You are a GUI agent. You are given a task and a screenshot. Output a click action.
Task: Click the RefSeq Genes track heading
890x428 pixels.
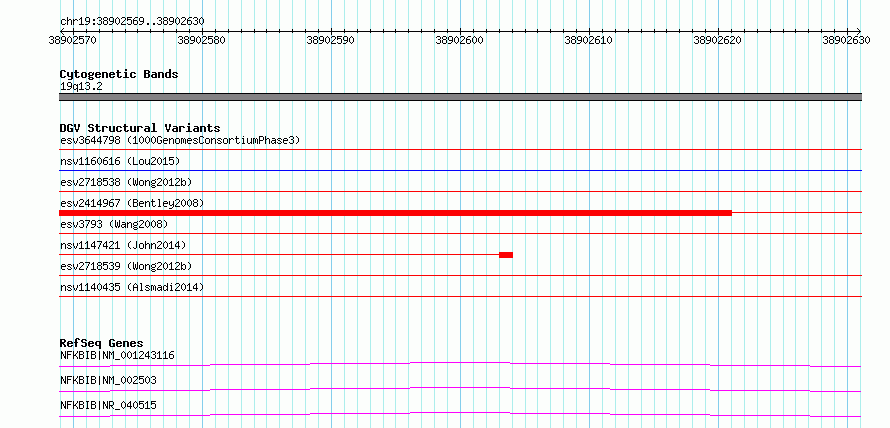coord(102,343)
